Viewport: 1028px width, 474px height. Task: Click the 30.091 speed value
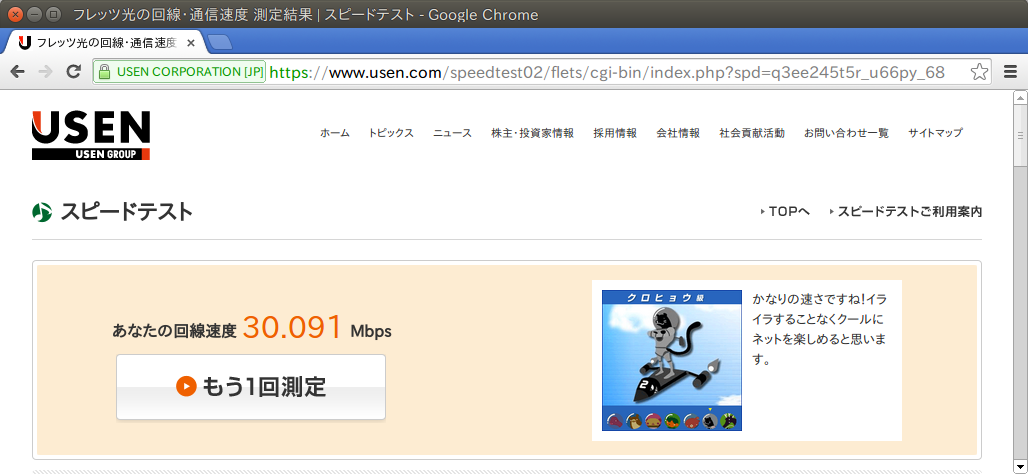(292, 328)
